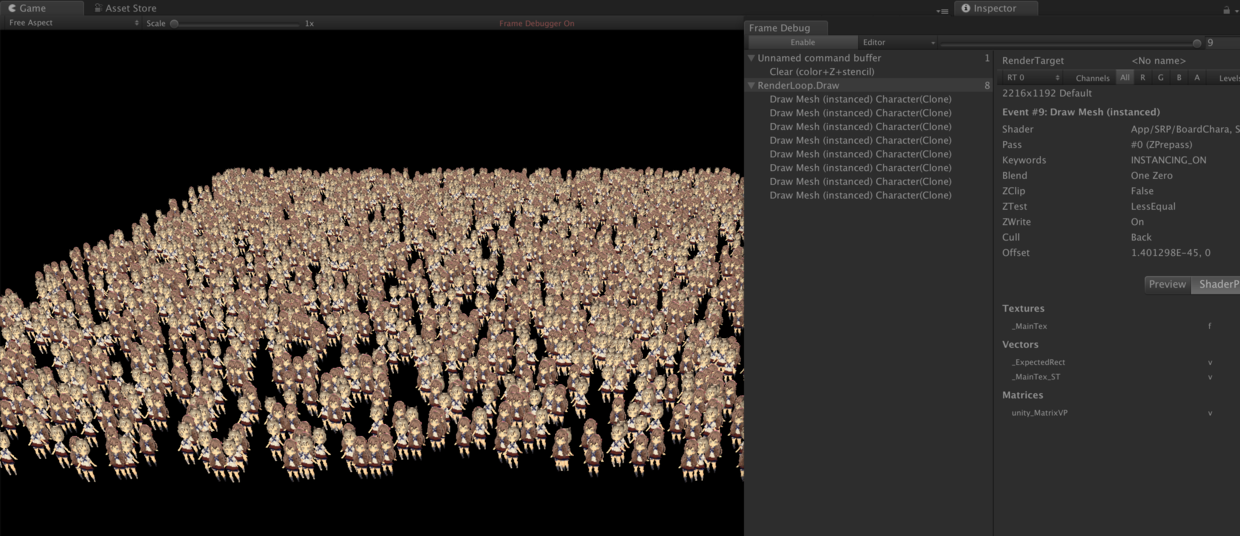Click the ZWrite value On
The width and height of the screenshot is (1240, 536).
(1137, 222)
